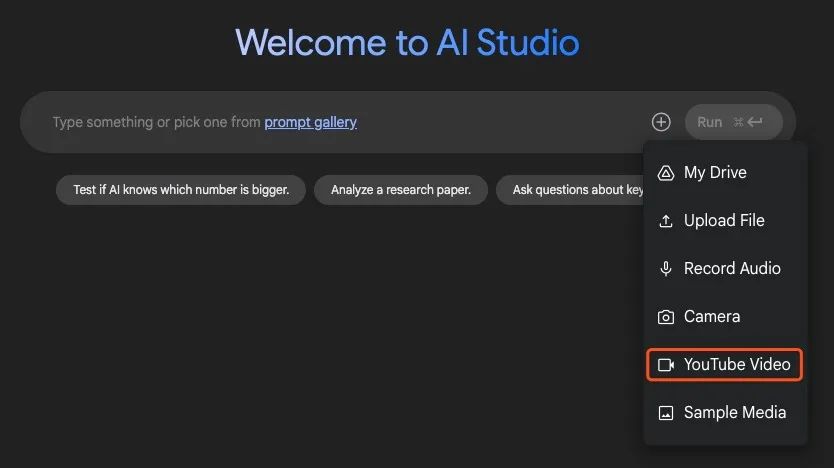The height and width of the screenshot is (468, 834).
Task: Click the picture icon for Sample Media
Action: click(665, 413)
